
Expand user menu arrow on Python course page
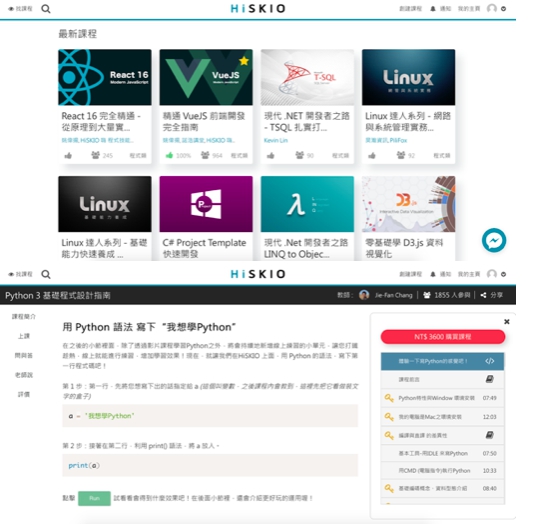click(503, 275)
